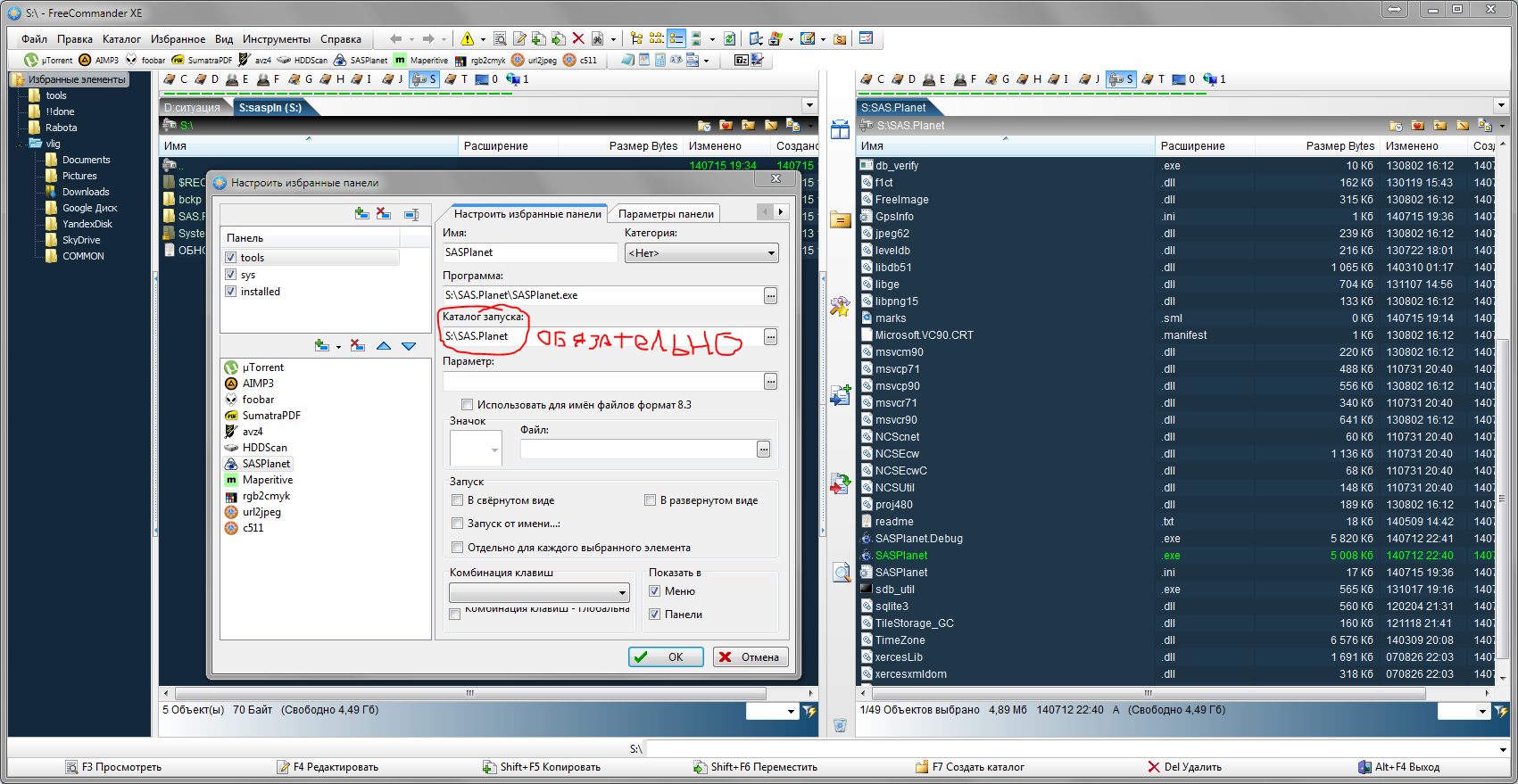Expand the icon selection dropdown under Значок
This screenshot has height=784, width=1518.
point(494,450)
